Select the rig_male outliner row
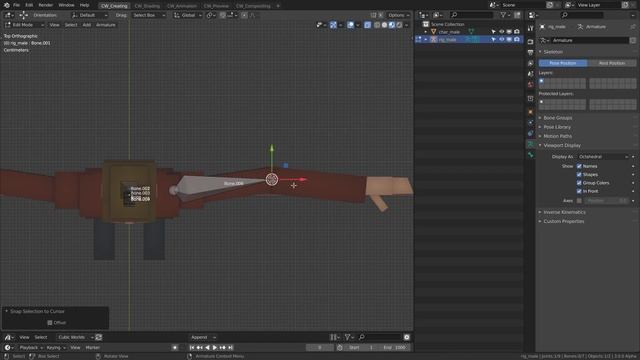640x360 pixels. 469,39
